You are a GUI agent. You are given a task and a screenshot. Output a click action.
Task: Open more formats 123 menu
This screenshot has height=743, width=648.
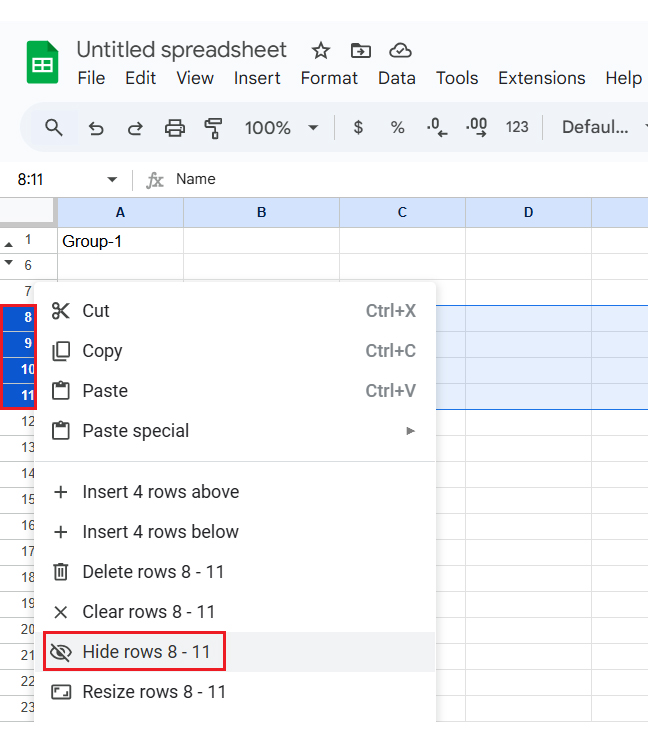(x=517, y=127)
